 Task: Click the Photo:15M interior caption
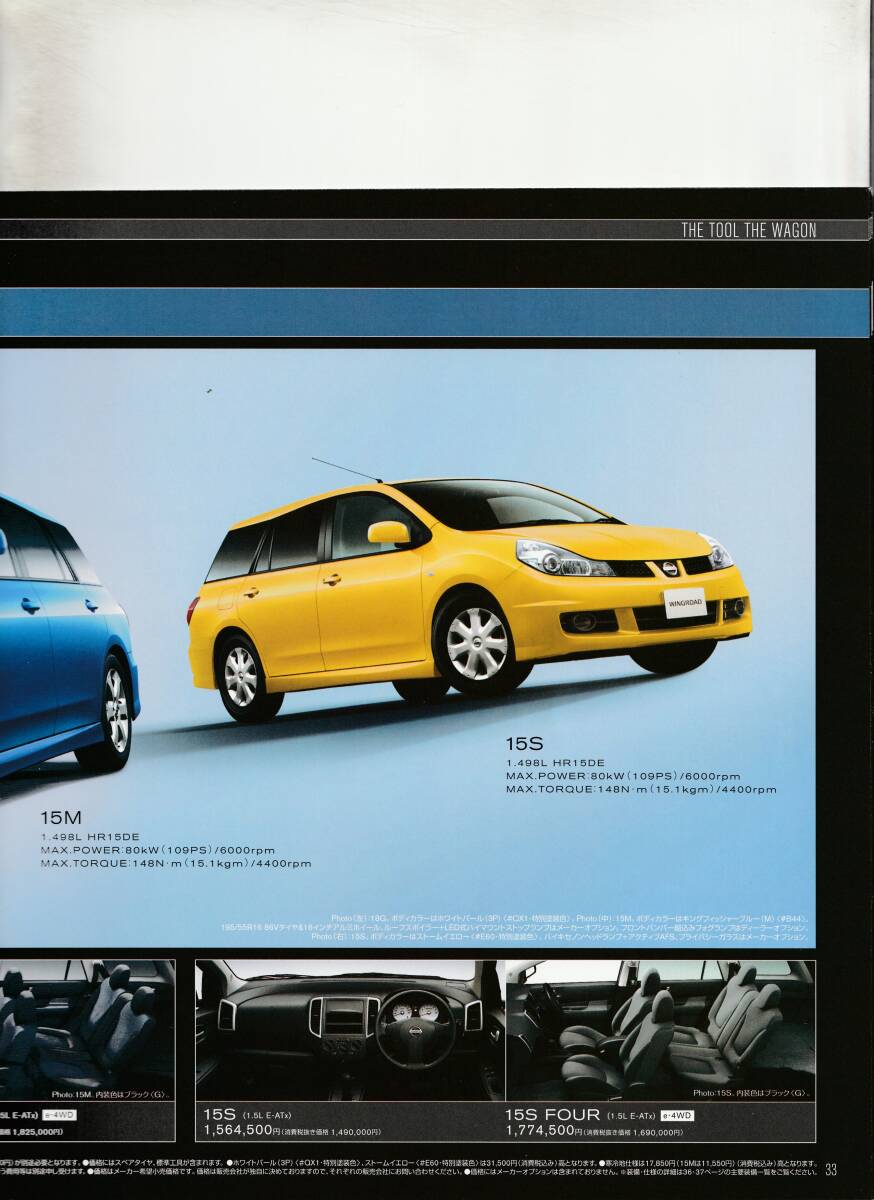(x=110, y=1093)
